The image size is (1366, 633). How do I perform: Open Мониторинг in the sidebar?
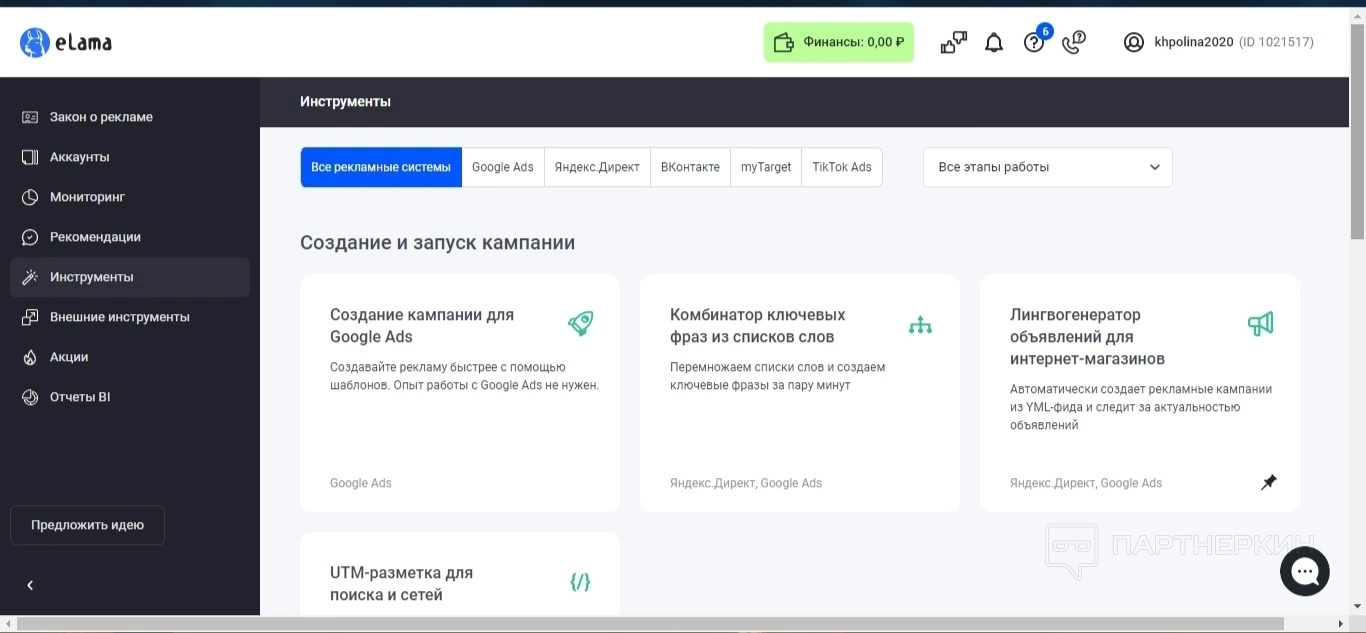click(x=87, y=197)
